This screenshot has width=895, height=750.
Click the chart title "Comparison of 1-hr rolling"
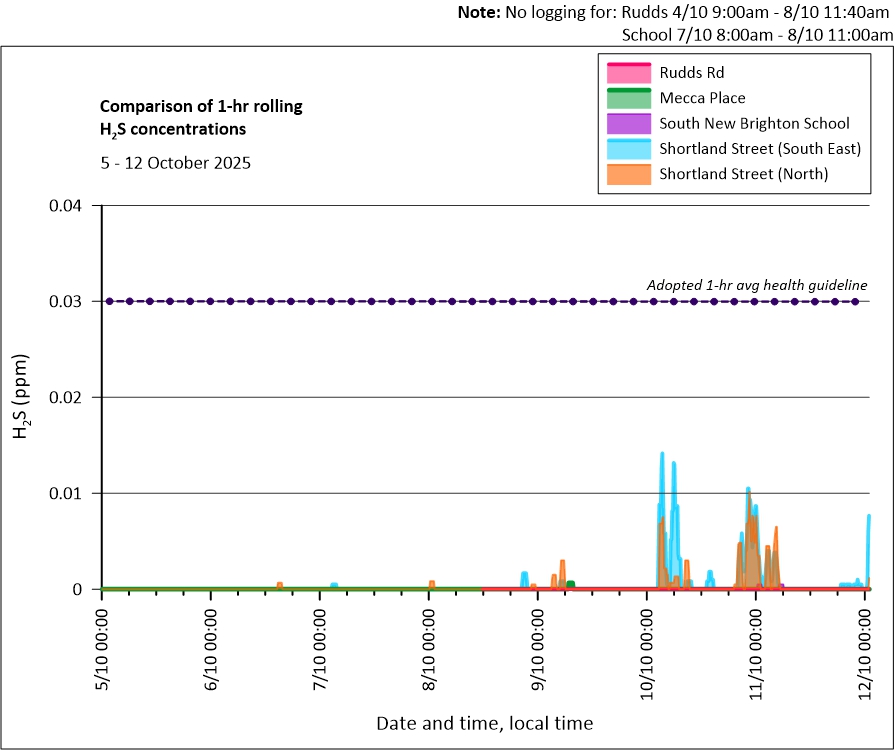[x=201, y=106]
